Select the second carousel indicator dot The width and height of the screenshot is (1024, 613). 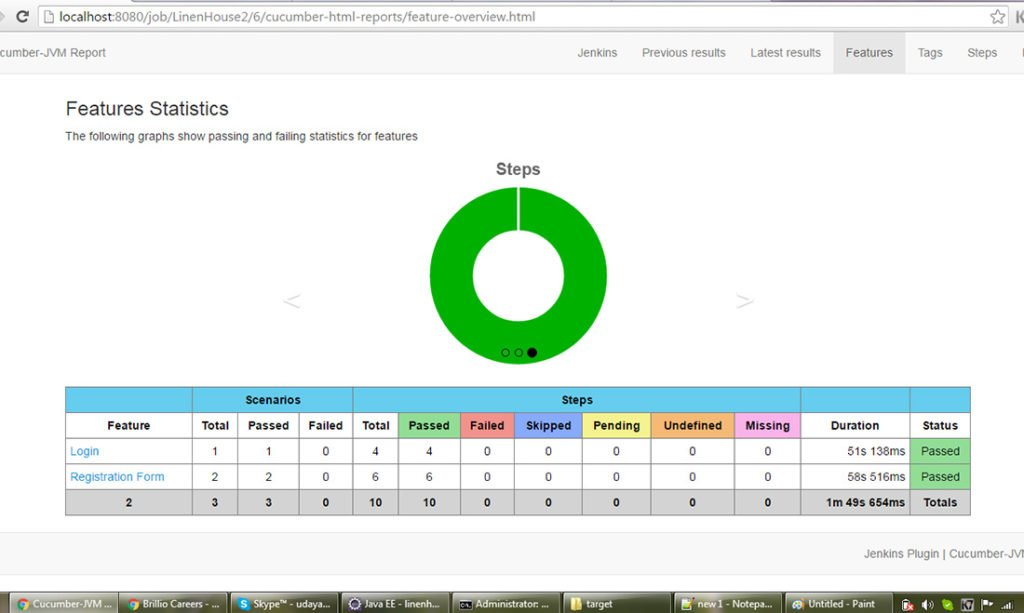tap(519, 353)
